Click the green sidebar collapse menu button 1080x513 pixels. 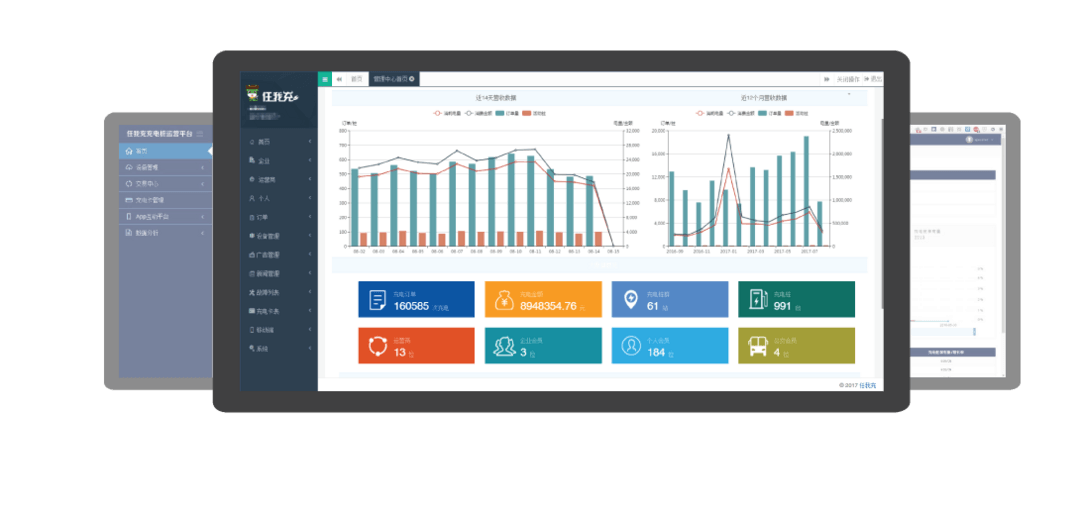pos(325,79)
